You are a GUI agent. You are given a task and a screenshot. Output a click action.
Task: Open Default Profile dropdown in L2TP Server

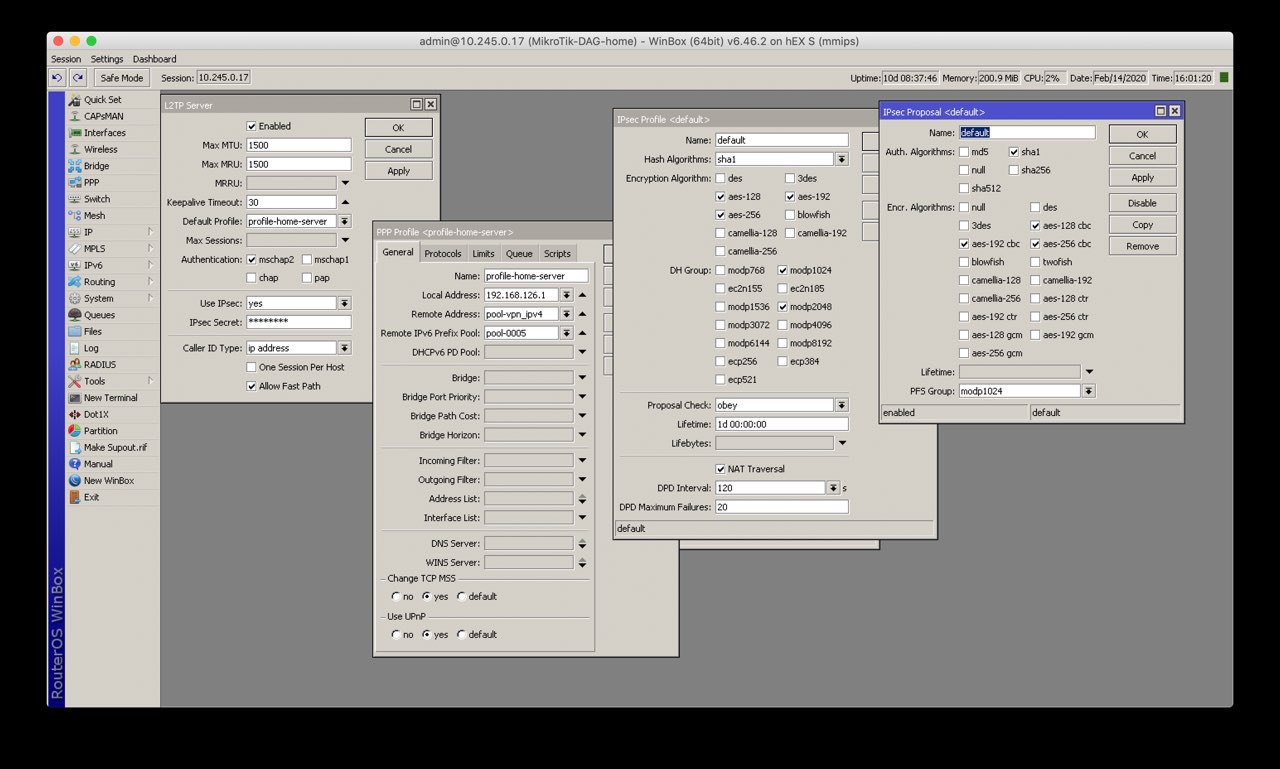(x=344, y=221)
